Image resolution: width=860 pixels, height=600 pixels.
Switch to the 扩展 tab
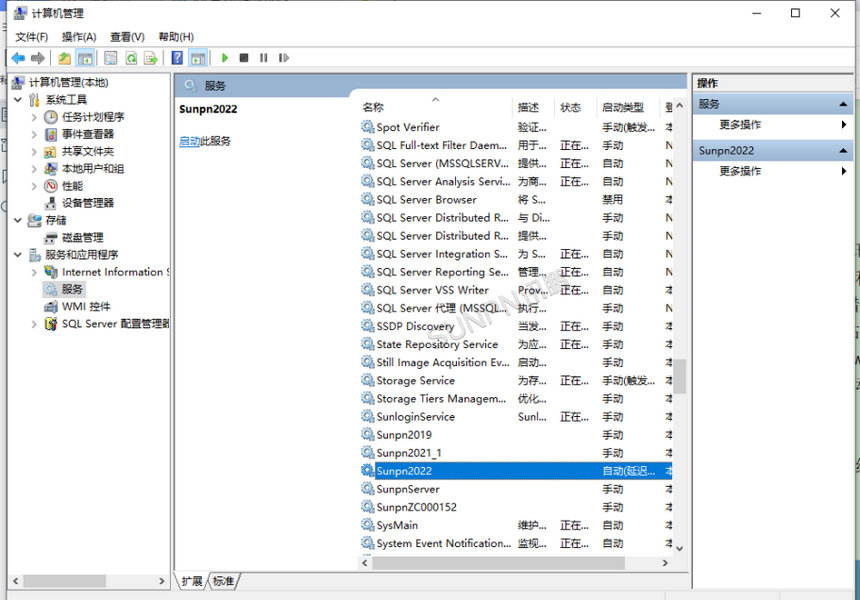coord(192,581)
